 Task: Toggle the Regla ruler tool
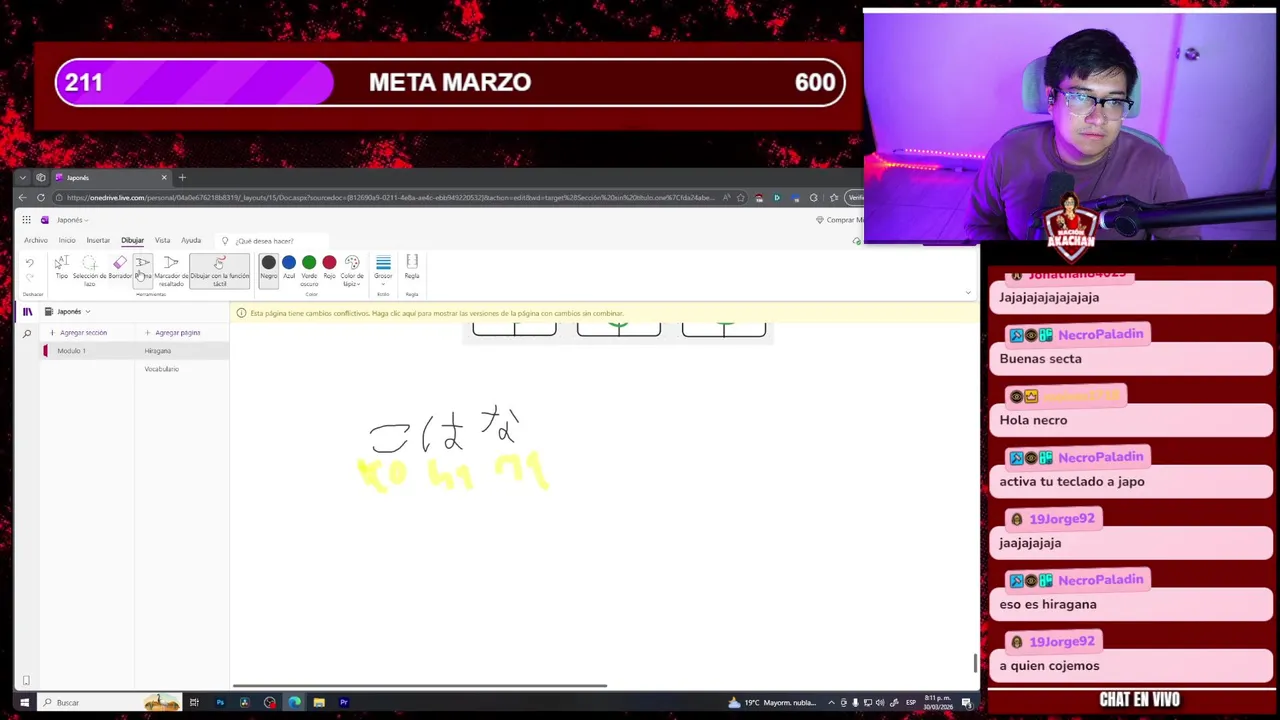(412, 267)
